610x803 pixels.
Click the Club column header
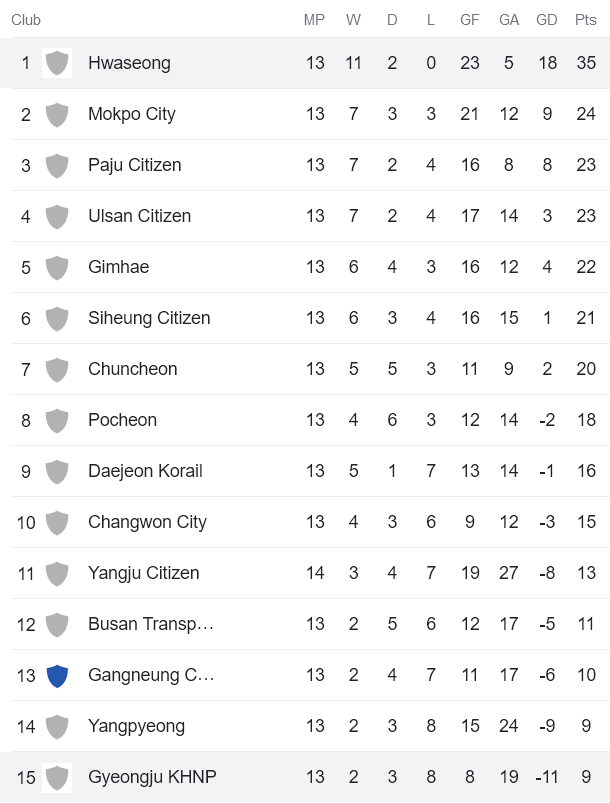[x=26, y=19]
